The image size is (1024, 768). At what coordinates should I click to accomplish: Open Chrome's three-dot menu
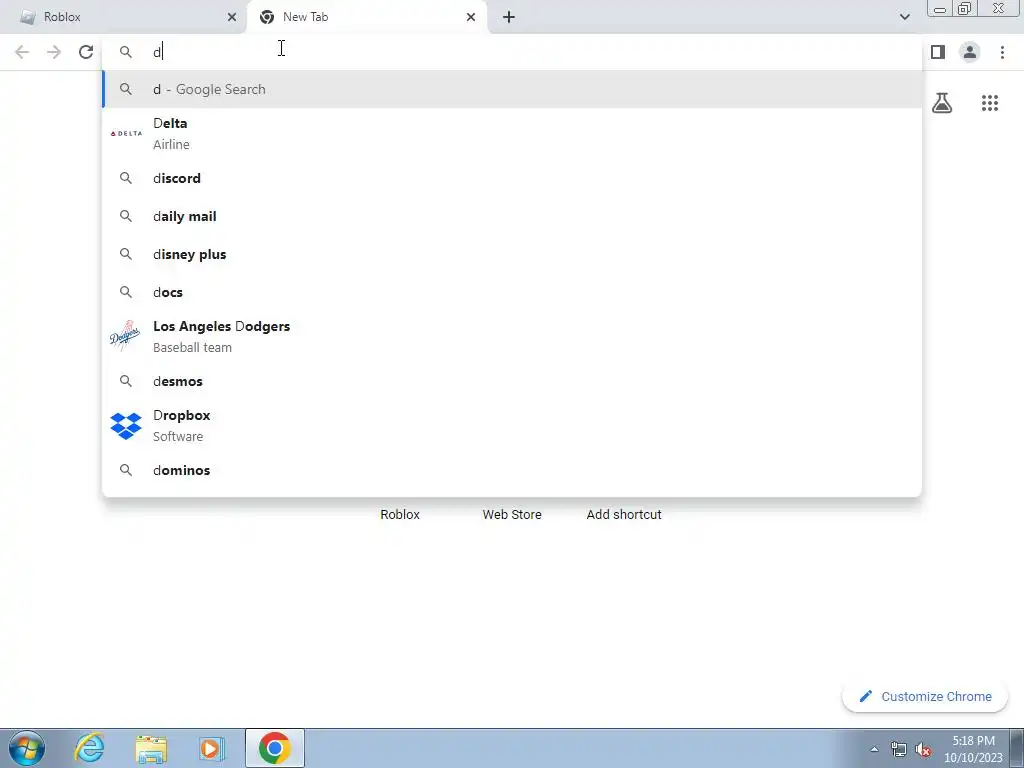1002,52
